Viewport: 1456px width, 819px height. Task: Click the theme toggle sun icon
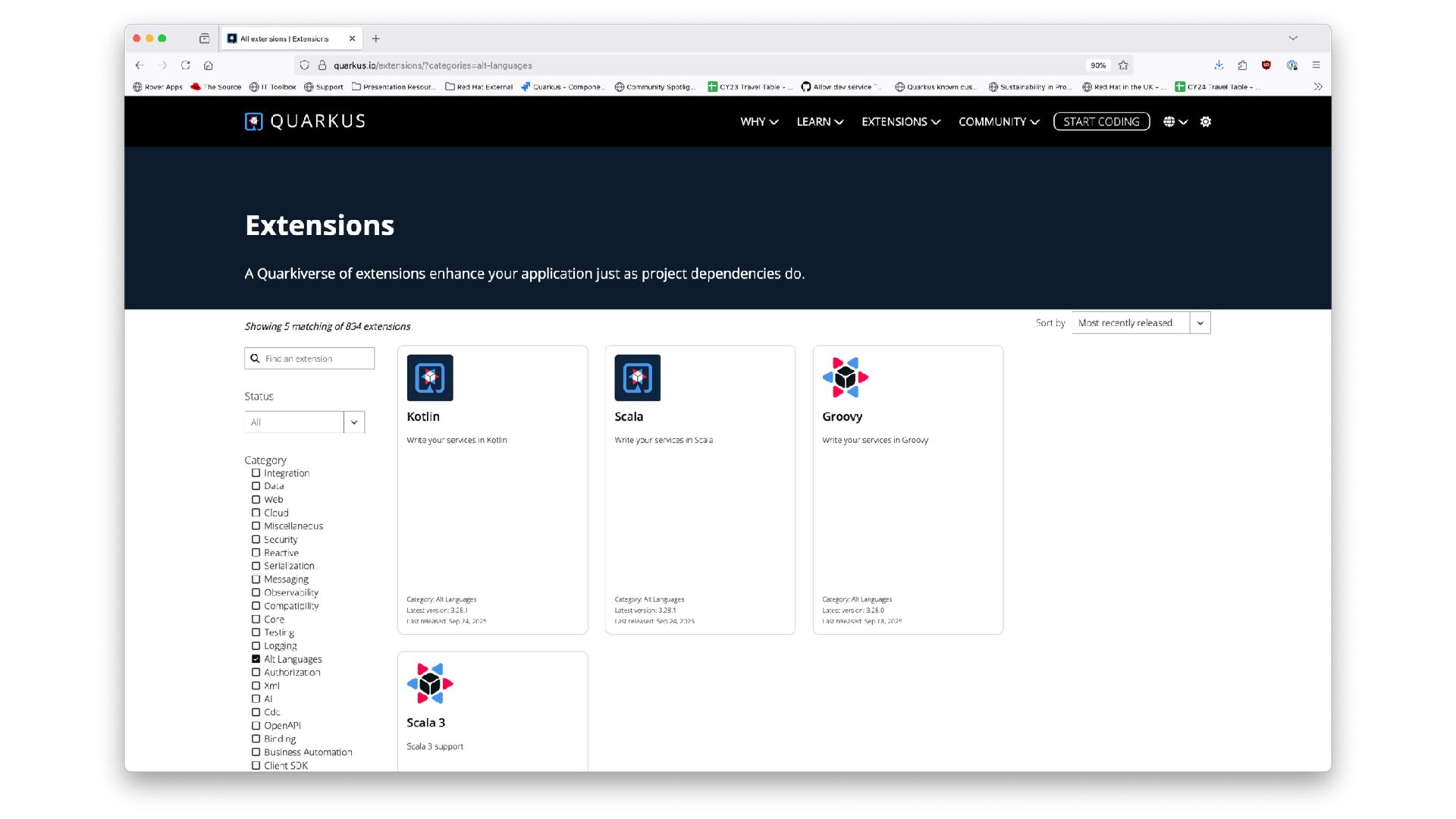click(1206, 121)
